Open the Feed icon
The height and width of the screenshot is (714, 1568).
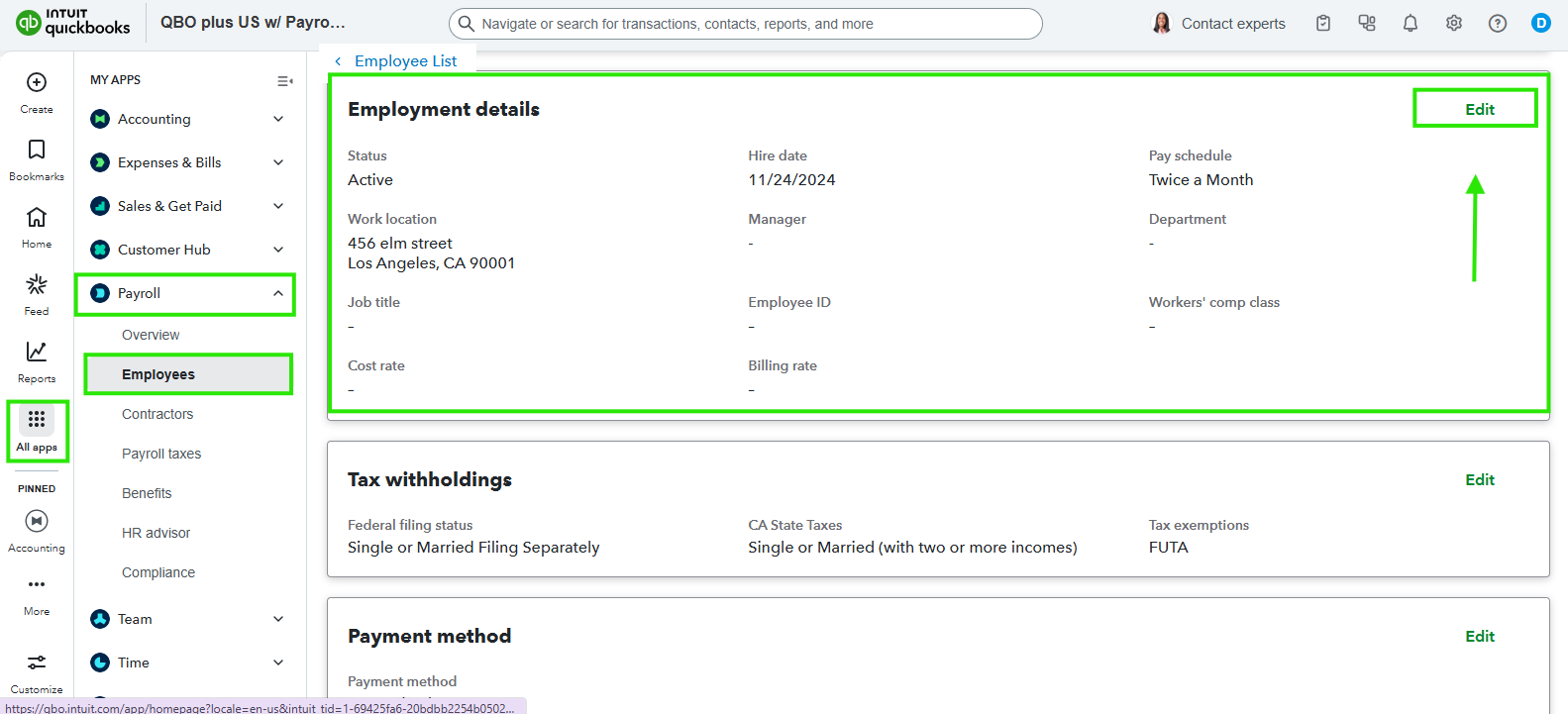(x=37, y=284)
